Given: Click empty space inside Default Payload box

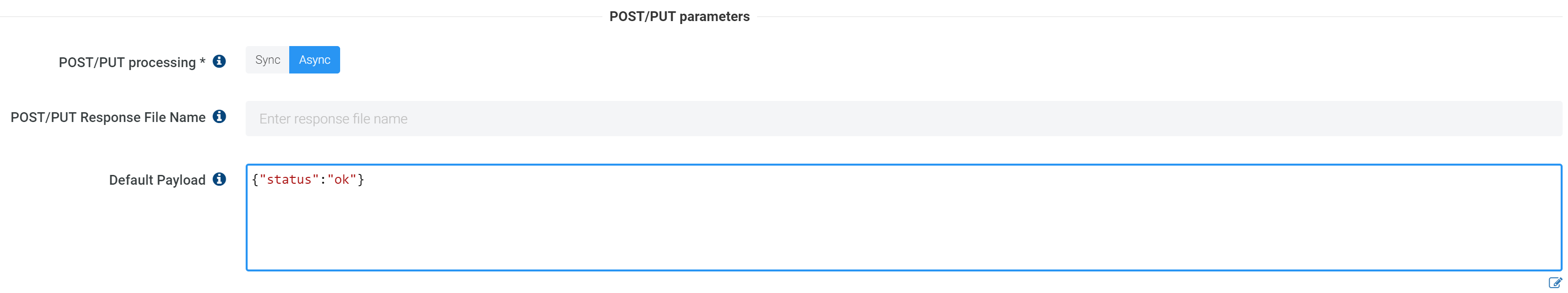Looking at the screenshot, I should click(852, 231).
